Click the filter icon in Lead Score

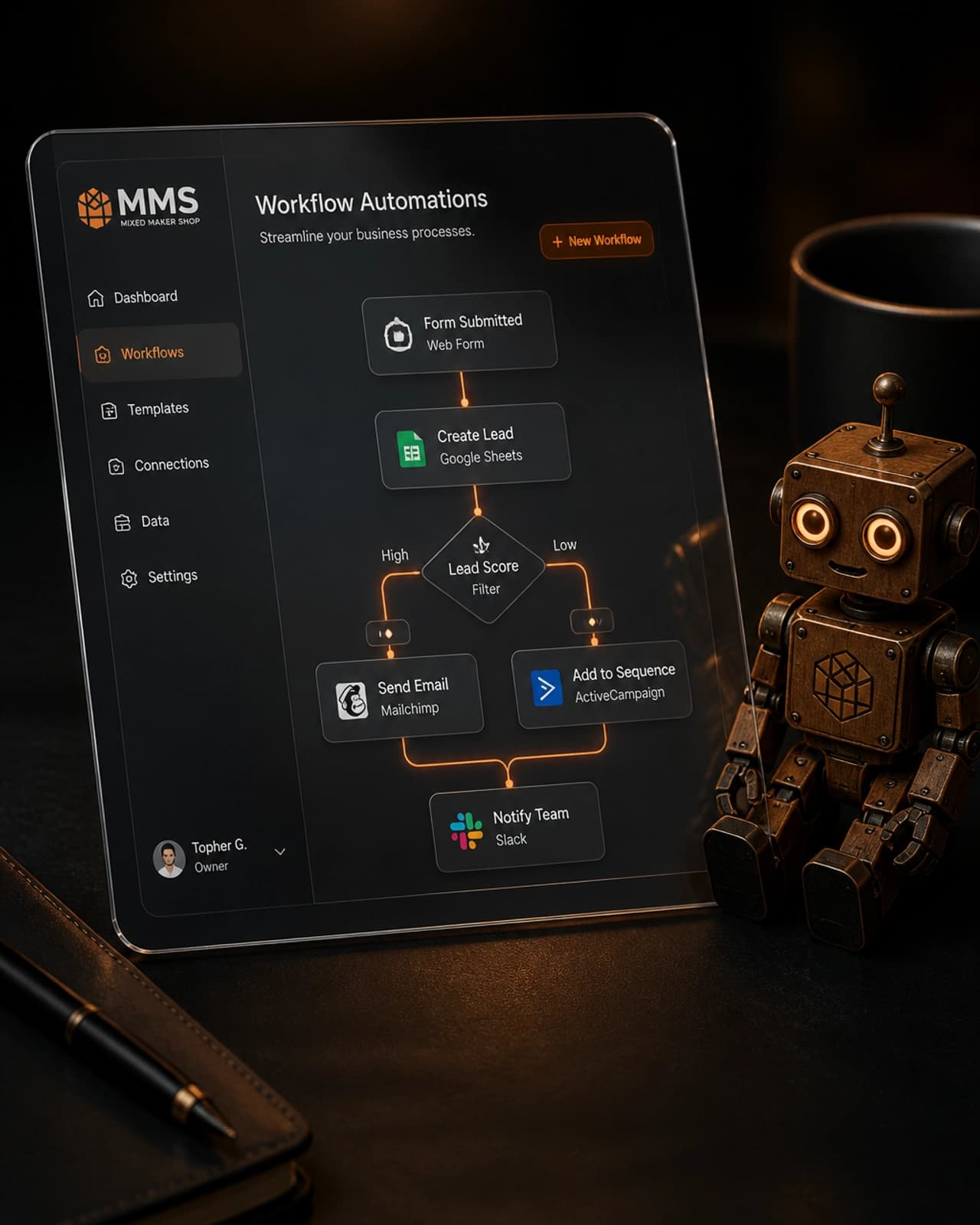pos(481,545)
